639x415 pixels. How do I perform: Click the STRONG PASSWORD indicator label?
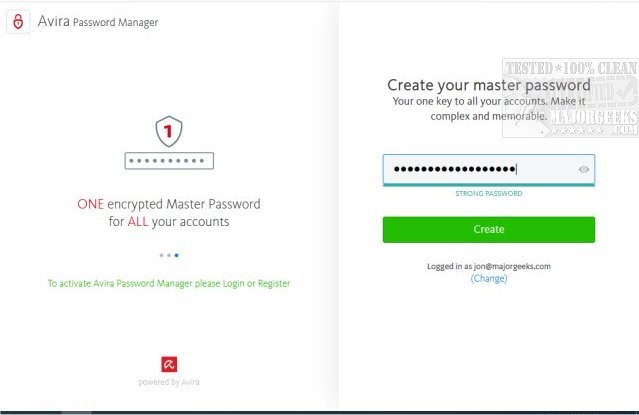tap(488, 193)
